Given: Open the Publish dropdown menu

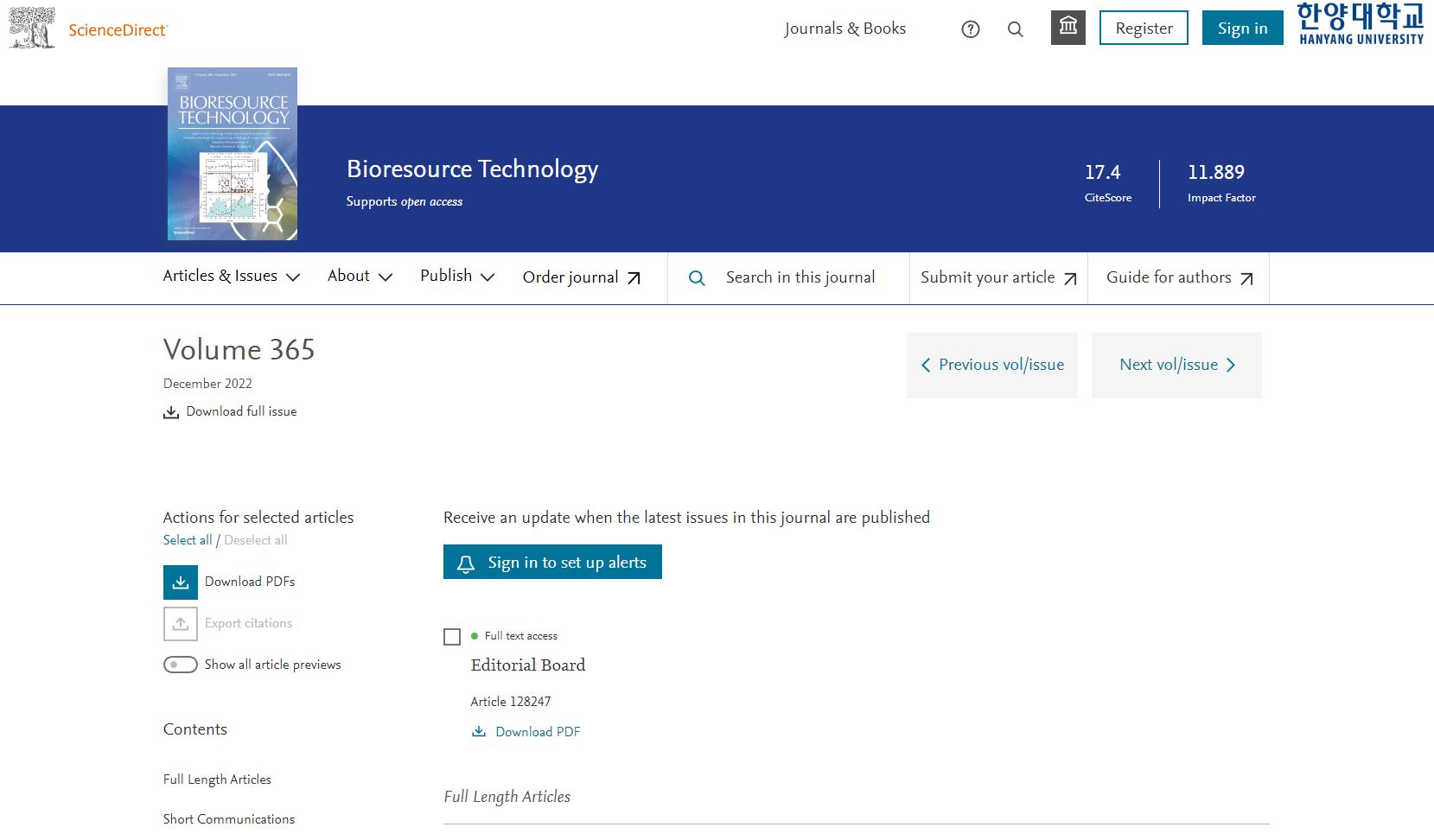Looking at the screenshot, I should tap(456, 277).
